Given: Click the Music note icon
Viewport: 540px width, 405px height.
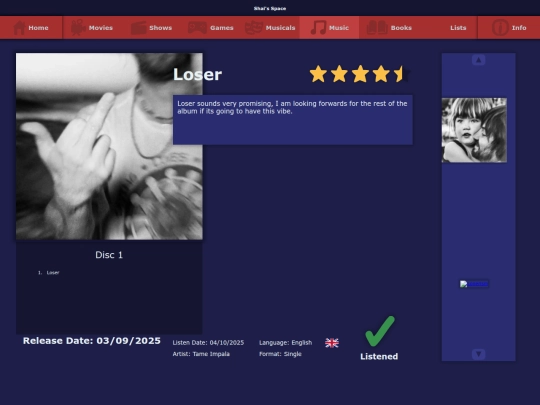Looking at the screenshot, I should point(318,28).
